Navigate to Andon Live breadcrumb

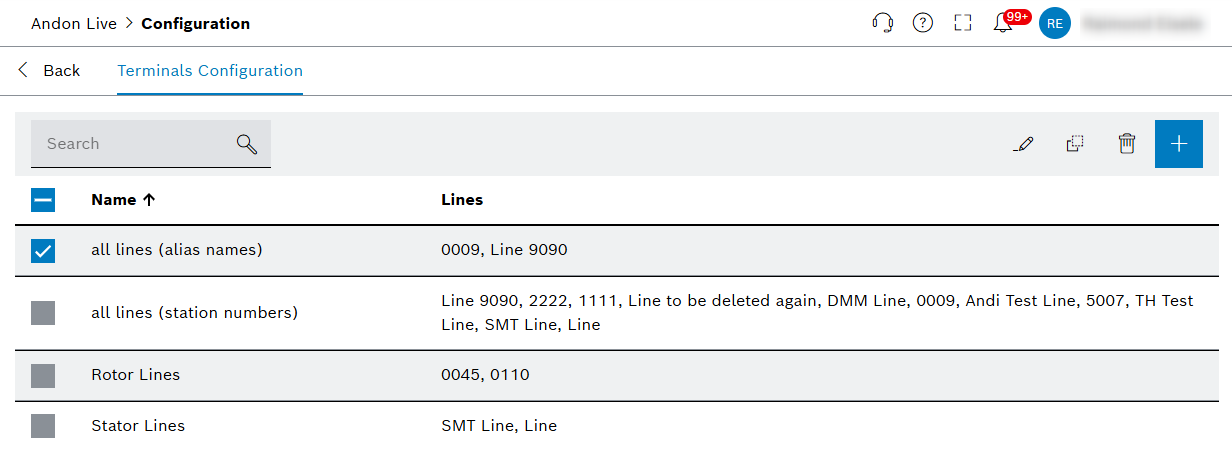tap(74, 23)
